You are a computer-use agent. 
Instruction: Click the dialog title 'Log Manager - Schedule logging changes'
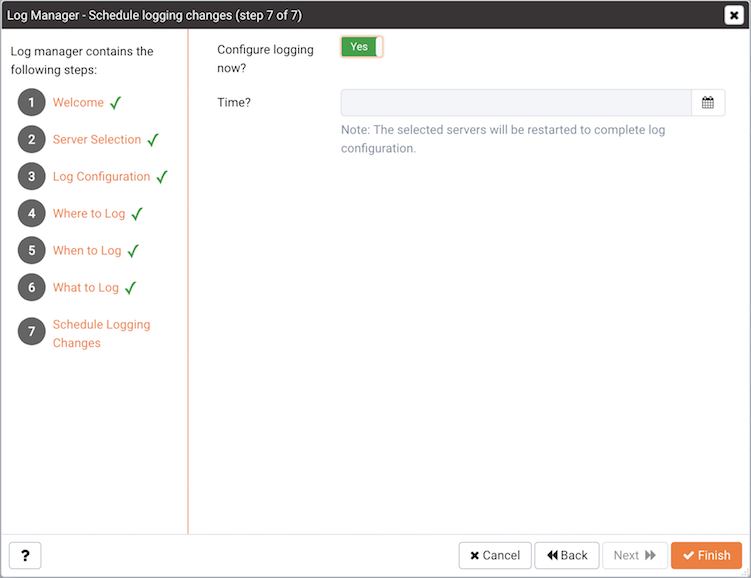tap(154, 15)
